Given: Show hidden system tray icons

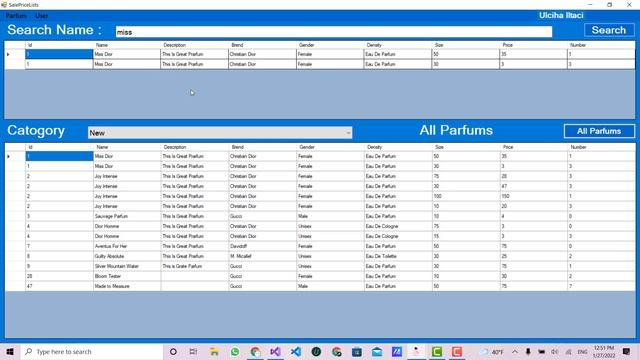Looking at the screenshot, I should (515, 351).
